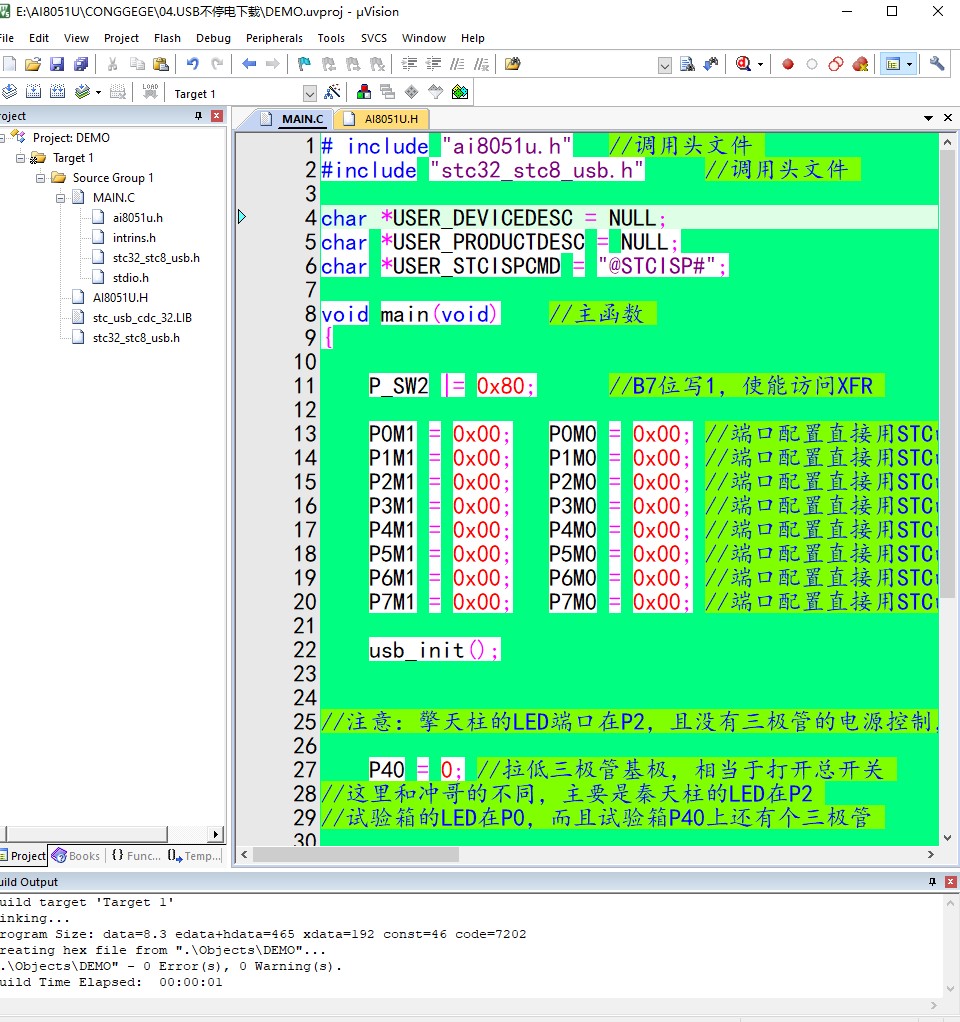The height and width of the screenshot is (1022, 960).
Task: Open the SVCS menu
Action: click(374, 38)
